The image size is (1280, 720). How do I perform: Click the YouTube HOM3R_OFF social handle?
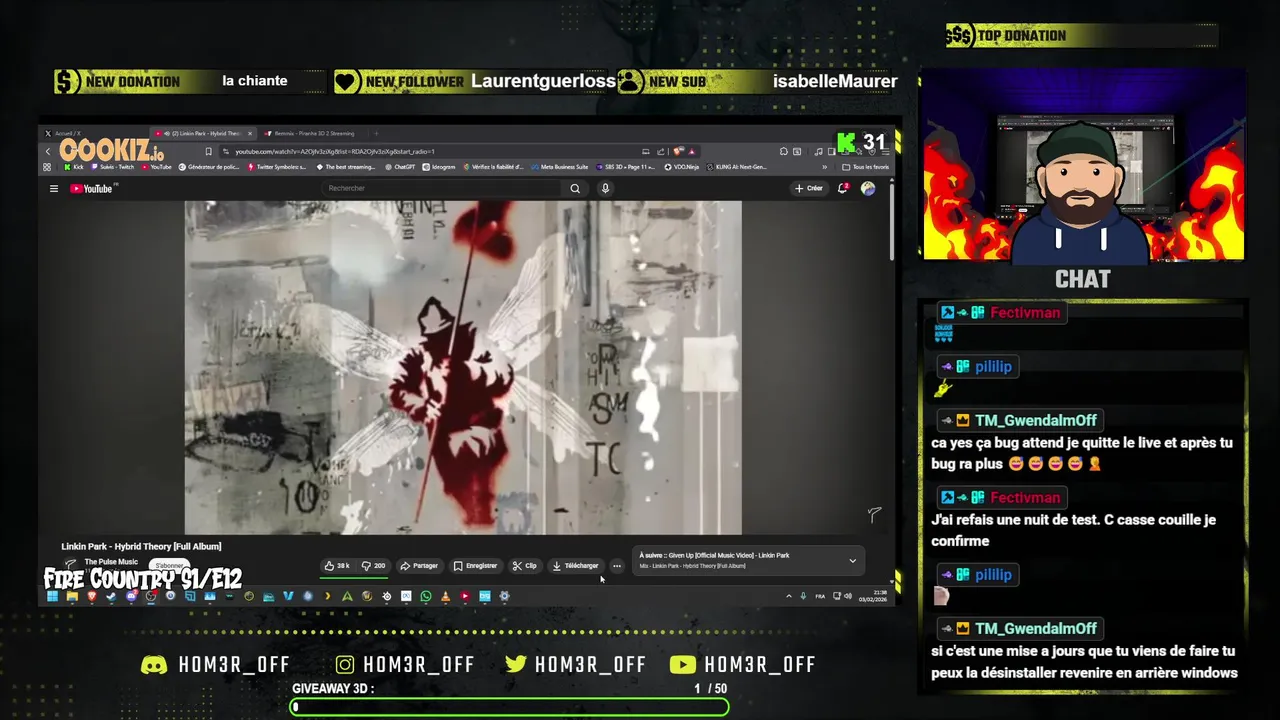point(743,665)
